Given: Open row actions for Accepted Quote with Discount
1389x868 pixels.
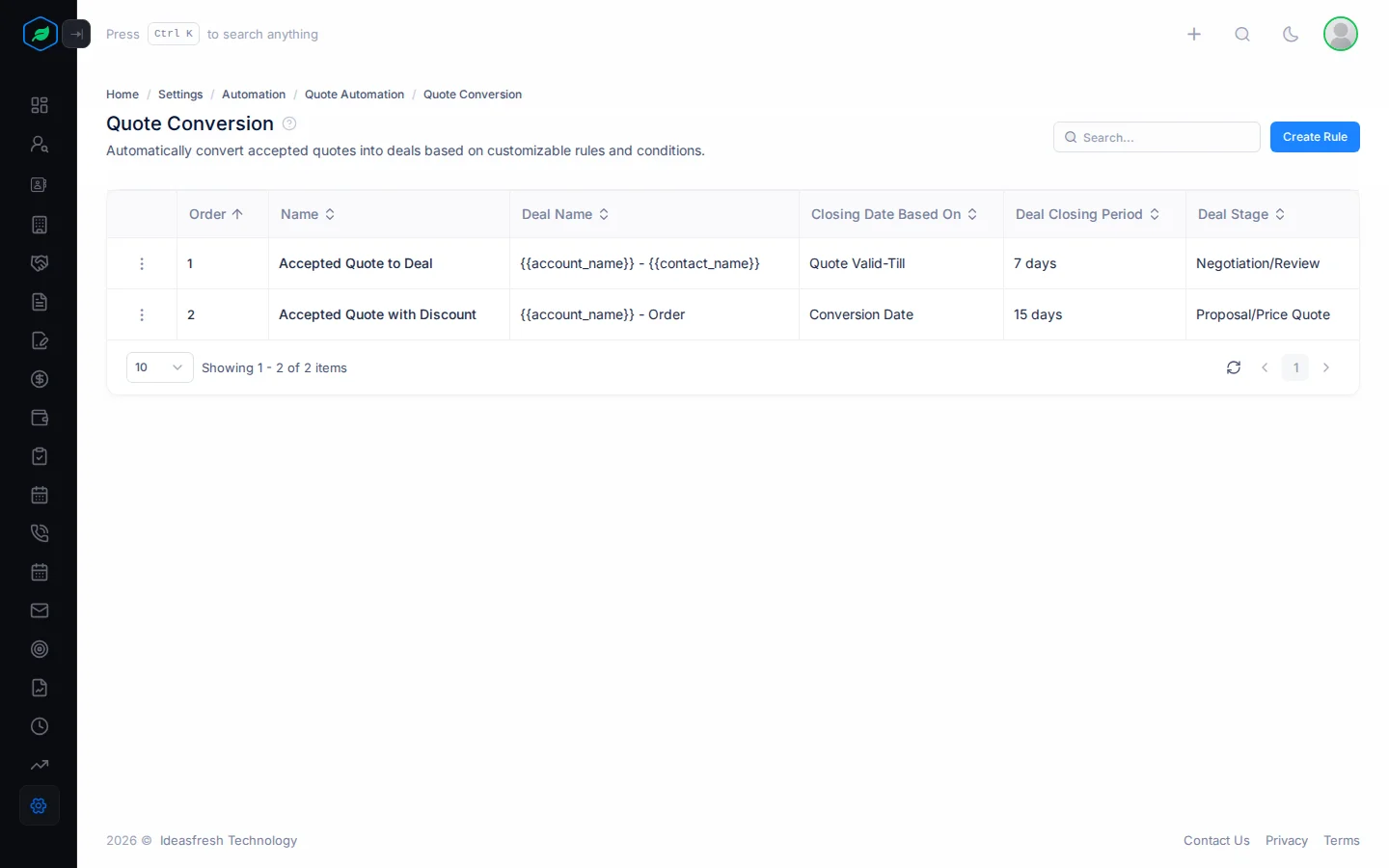Looking at the screenshot, I should point(142,314).
